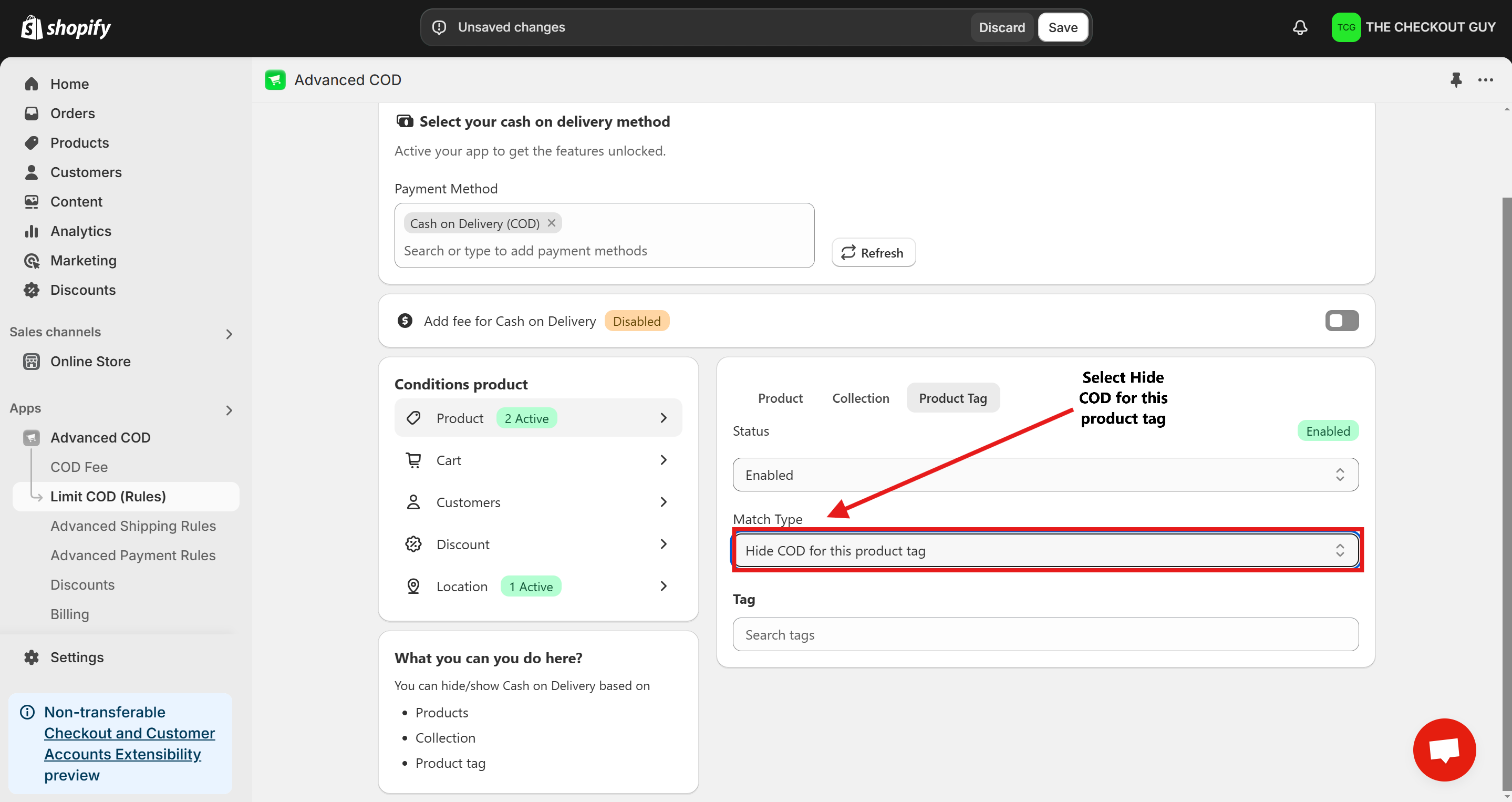Open the Status dropdown showing Enabled
The width and height of the screenshot is (1512, 802).
tap(1045, 475)
